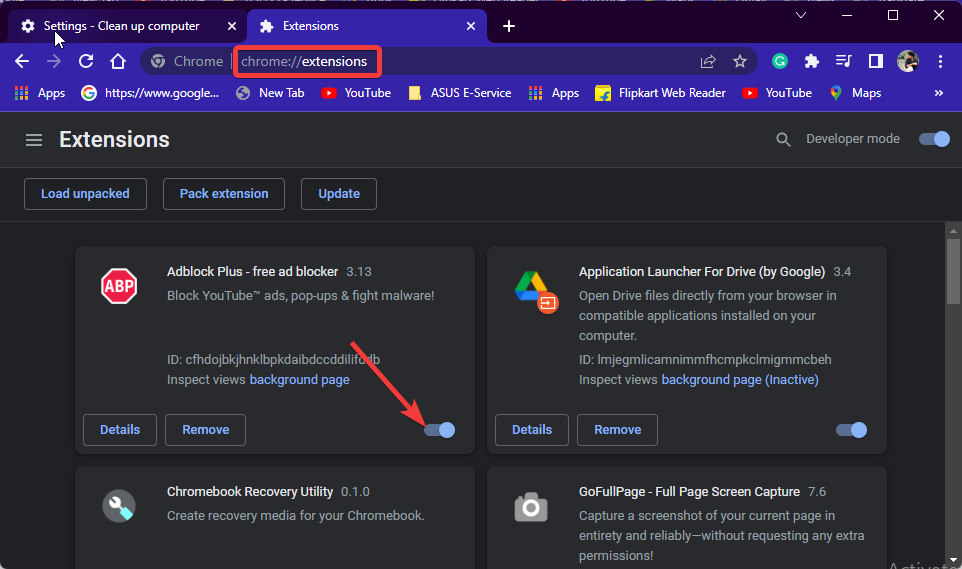Click the Load unpacked button
962x569 pixels.
pyautogui.click(x=85, y=194)
